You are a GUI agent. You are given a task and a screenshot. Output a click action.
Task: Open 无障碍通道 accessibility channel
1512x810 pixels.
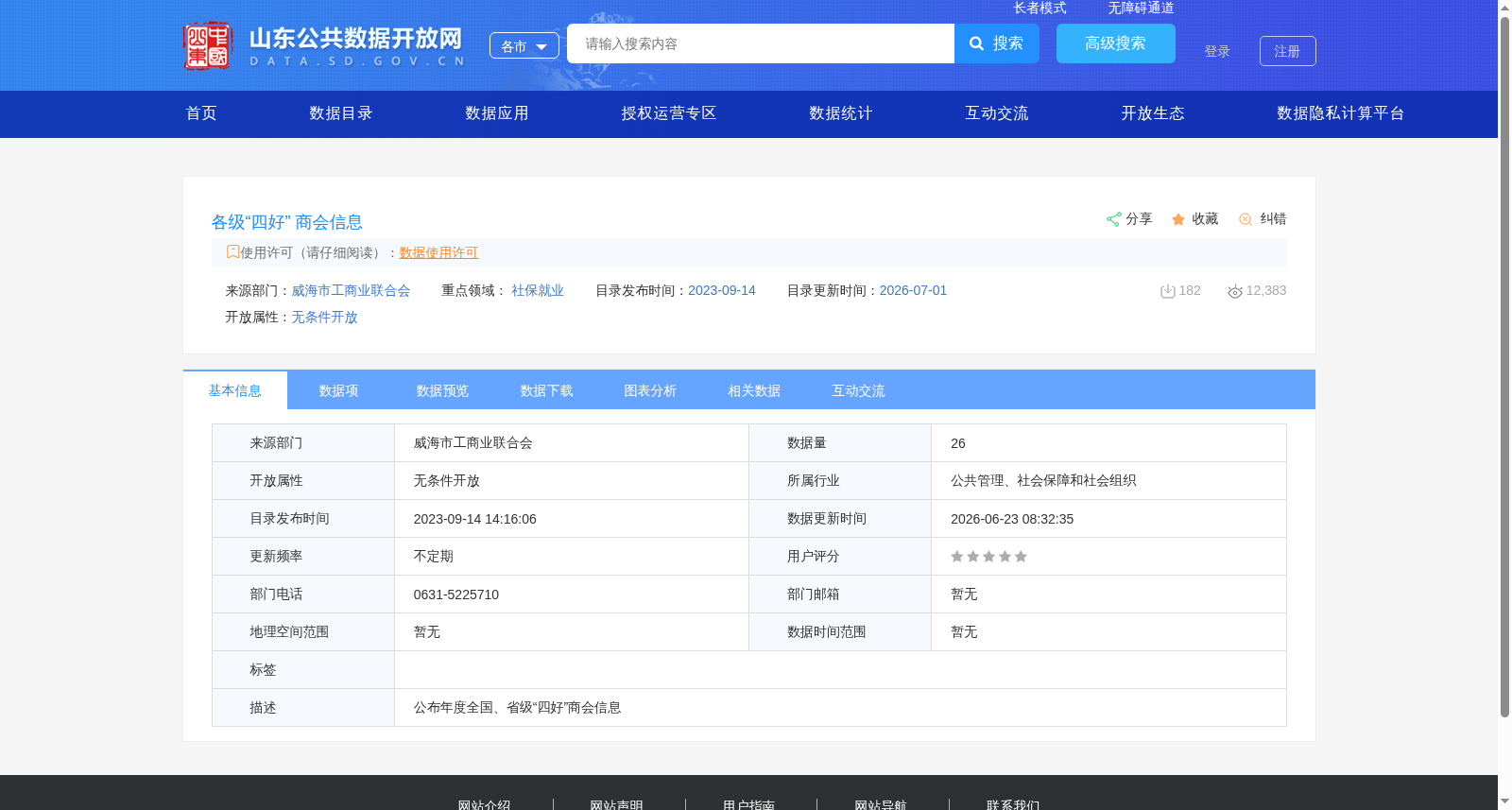click(x=1141, y=8)
